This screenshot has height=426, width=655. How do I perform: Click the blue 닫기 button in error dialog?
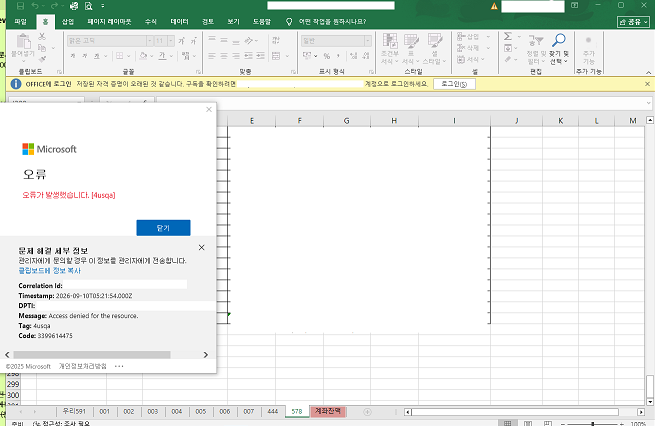(163, 228)
